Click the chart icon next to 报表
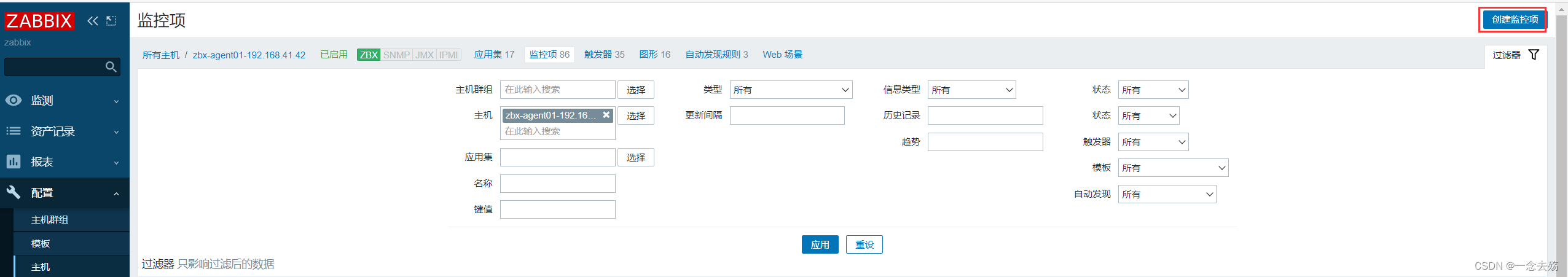The image size is (1568, 277). coord(14,162)
